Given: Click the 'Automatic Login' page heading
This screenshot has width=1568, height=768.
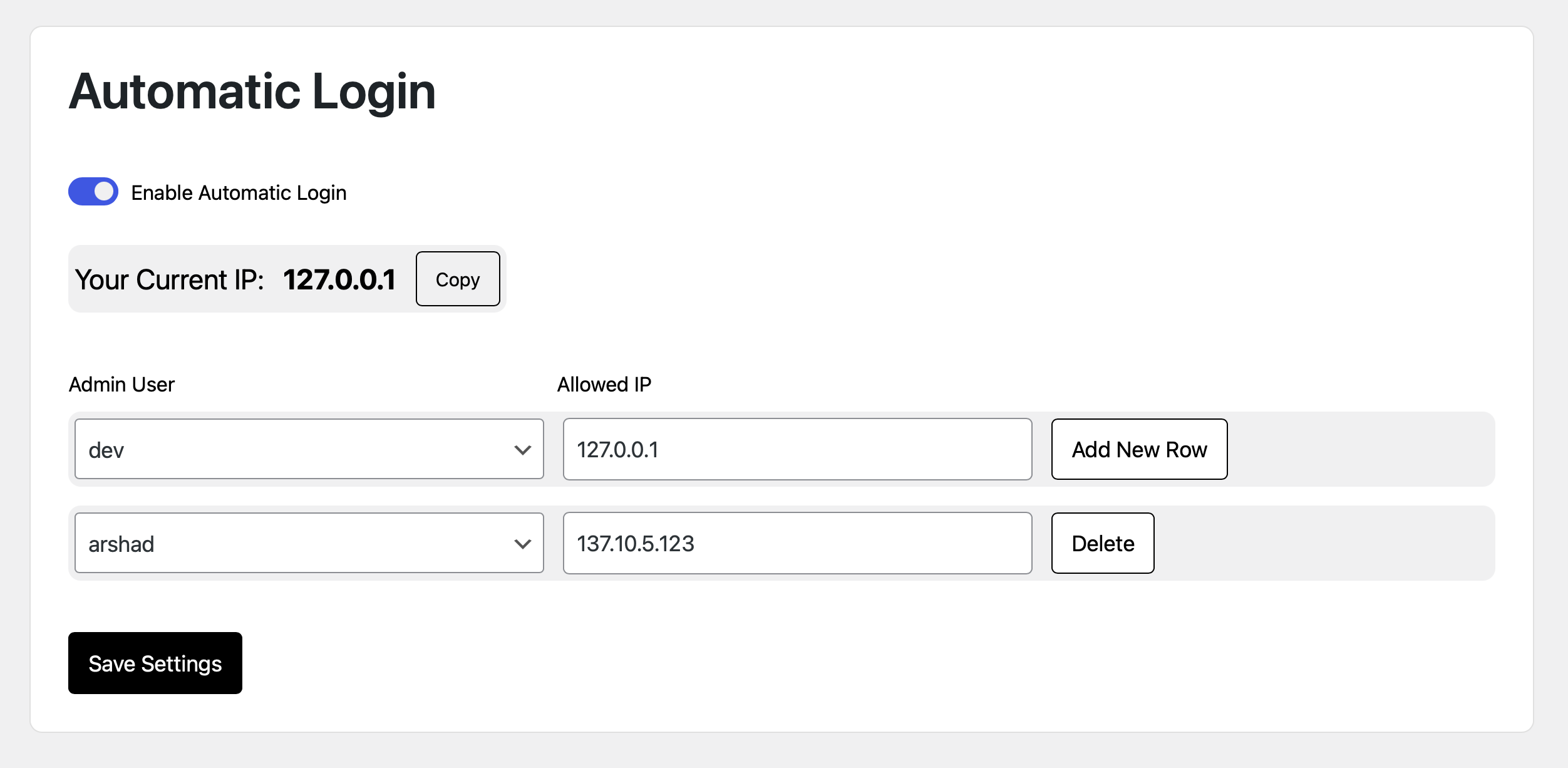Looking at the screenshot, I should click(x=252, y=91).
